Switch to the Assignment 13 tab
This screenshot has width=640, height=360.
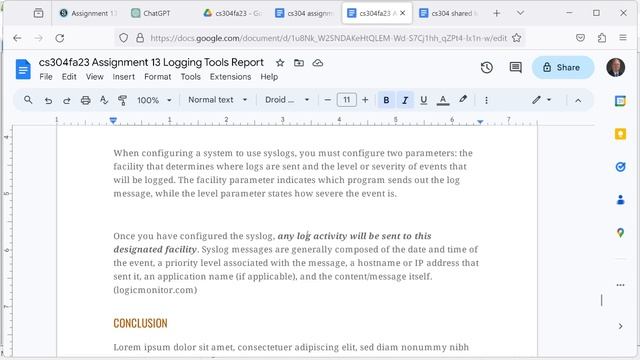[88, 13]
